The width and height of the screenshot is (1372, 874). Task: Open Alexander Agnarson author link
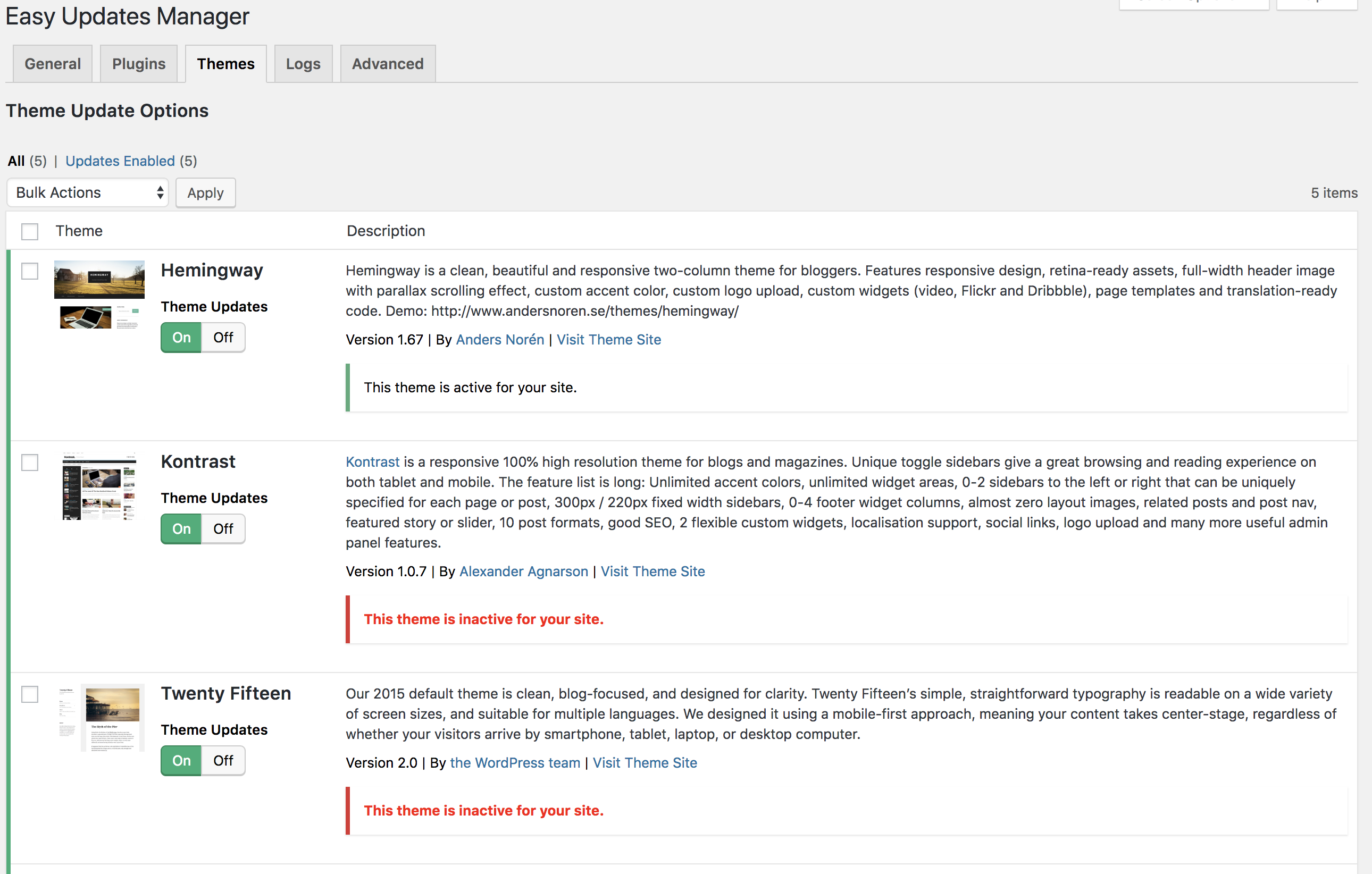click(524, 572)
